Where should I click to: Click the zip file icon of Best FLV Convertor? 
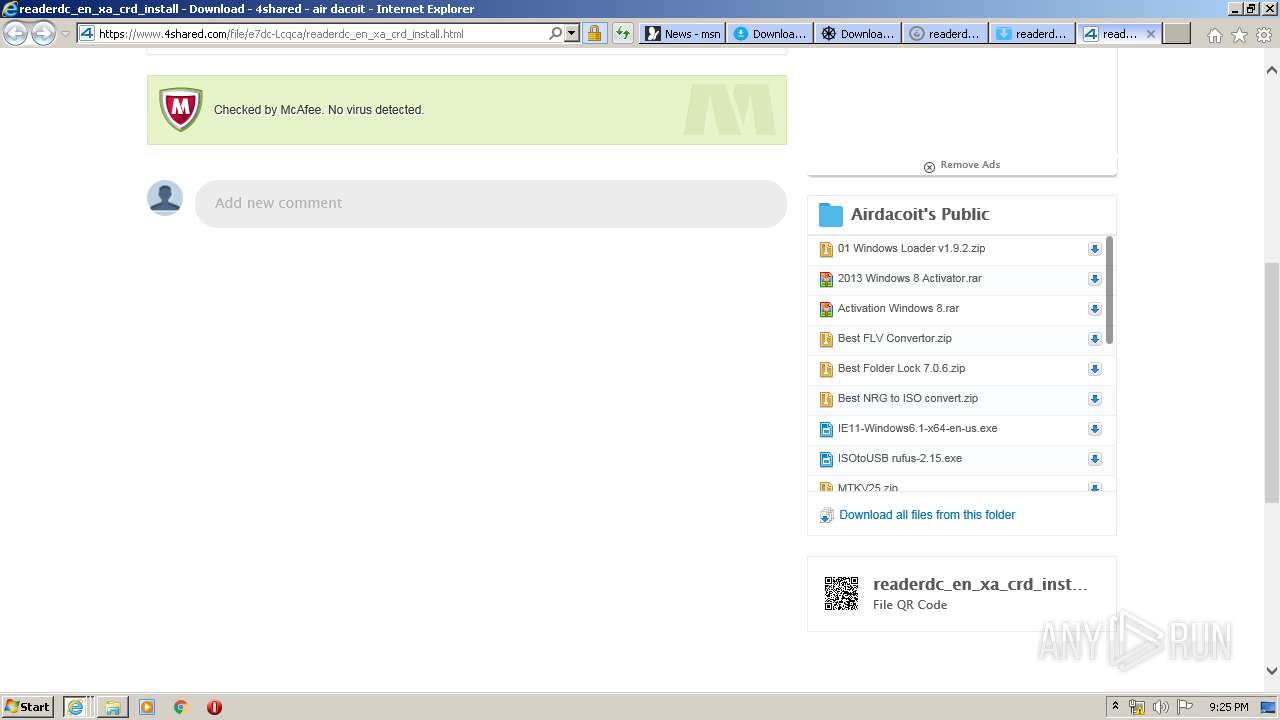[x=826, y=339]
